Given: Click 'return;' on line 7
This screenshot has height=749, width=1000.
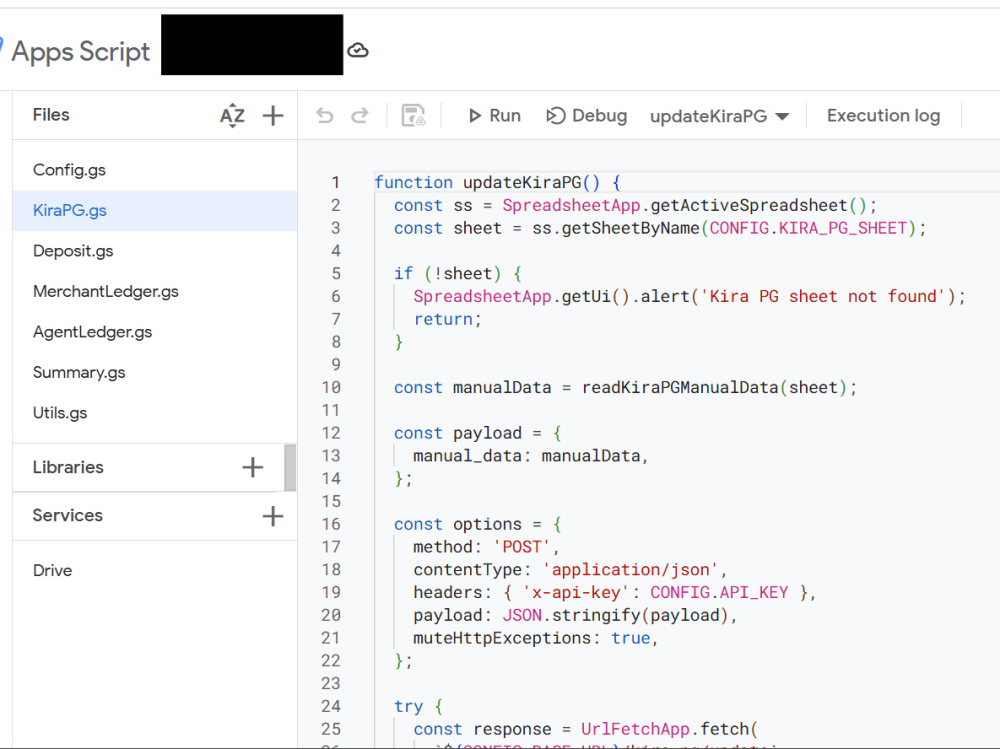Looking at the screenshot, I should coord(448,319).
